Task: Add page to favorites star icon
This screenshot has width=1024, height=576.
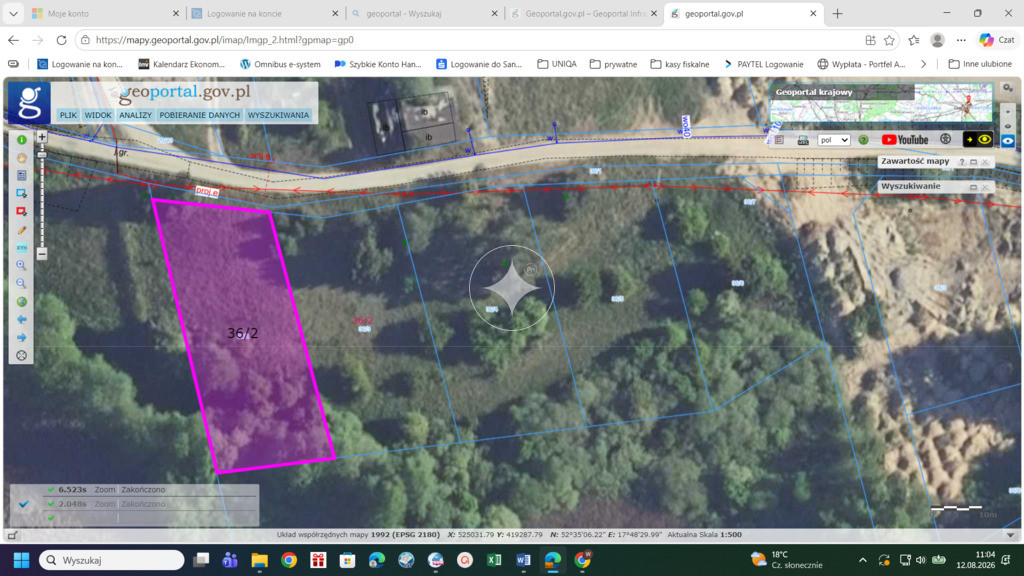Action: [889, 40]
